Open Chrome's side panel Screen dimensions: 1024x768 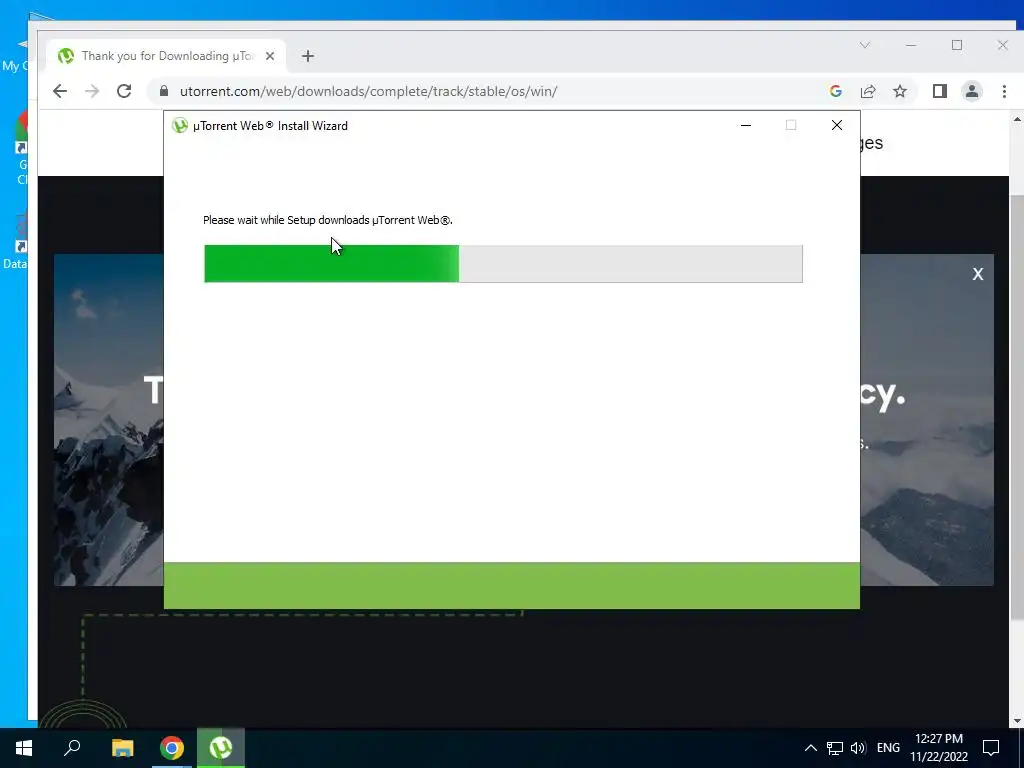click(940, 91)
